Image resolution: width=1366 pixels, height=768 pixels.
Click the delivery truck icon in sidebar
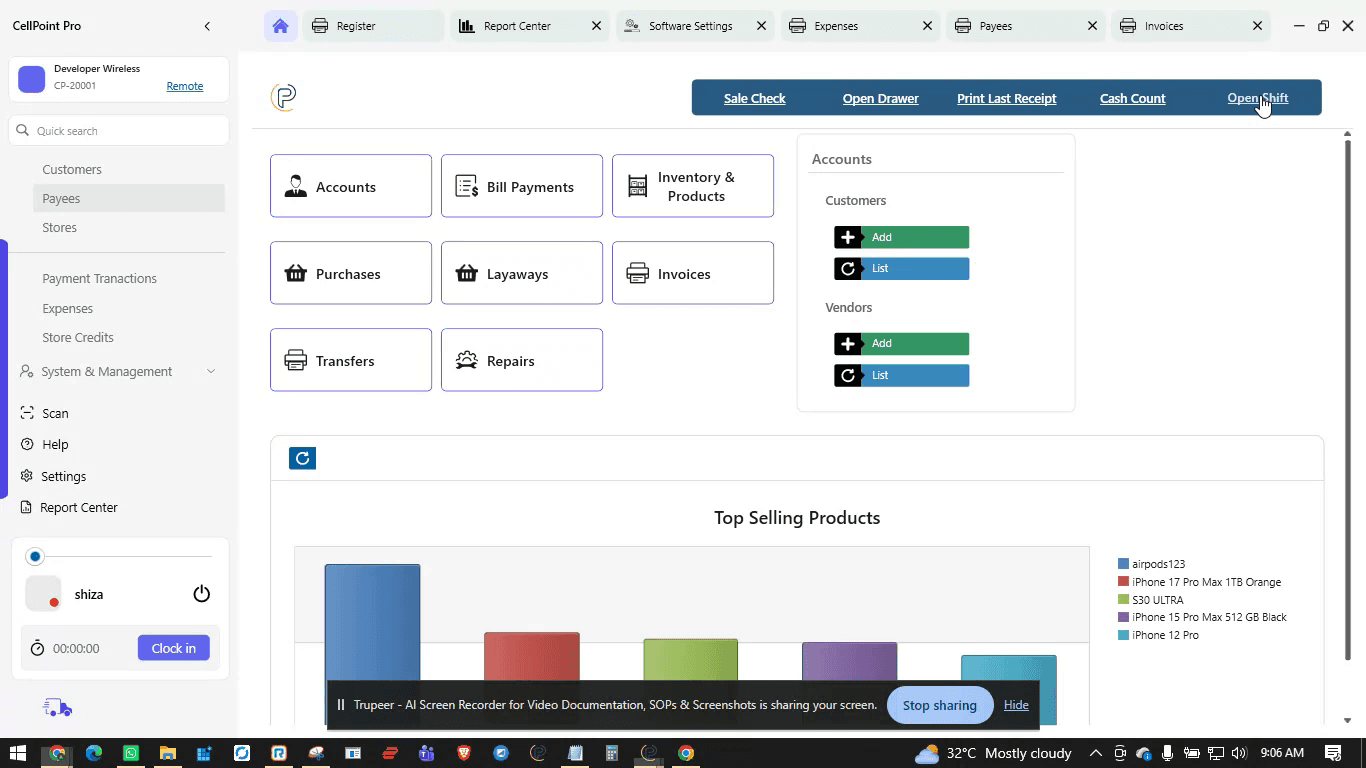click(x=58, y=708)
